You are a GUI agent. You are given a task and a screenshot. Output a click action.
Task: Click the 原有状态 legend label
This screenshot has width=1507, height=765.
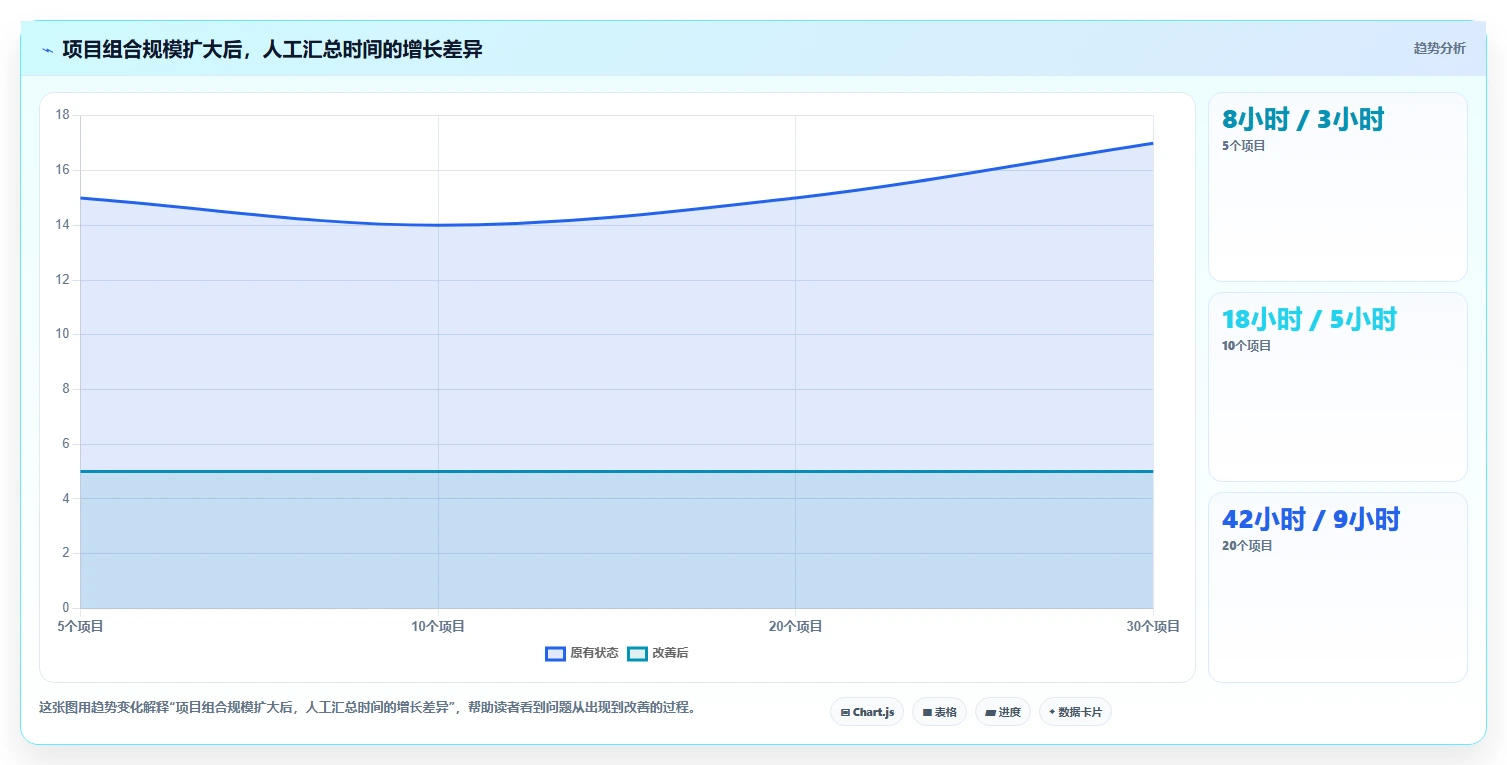click(594, 653)
